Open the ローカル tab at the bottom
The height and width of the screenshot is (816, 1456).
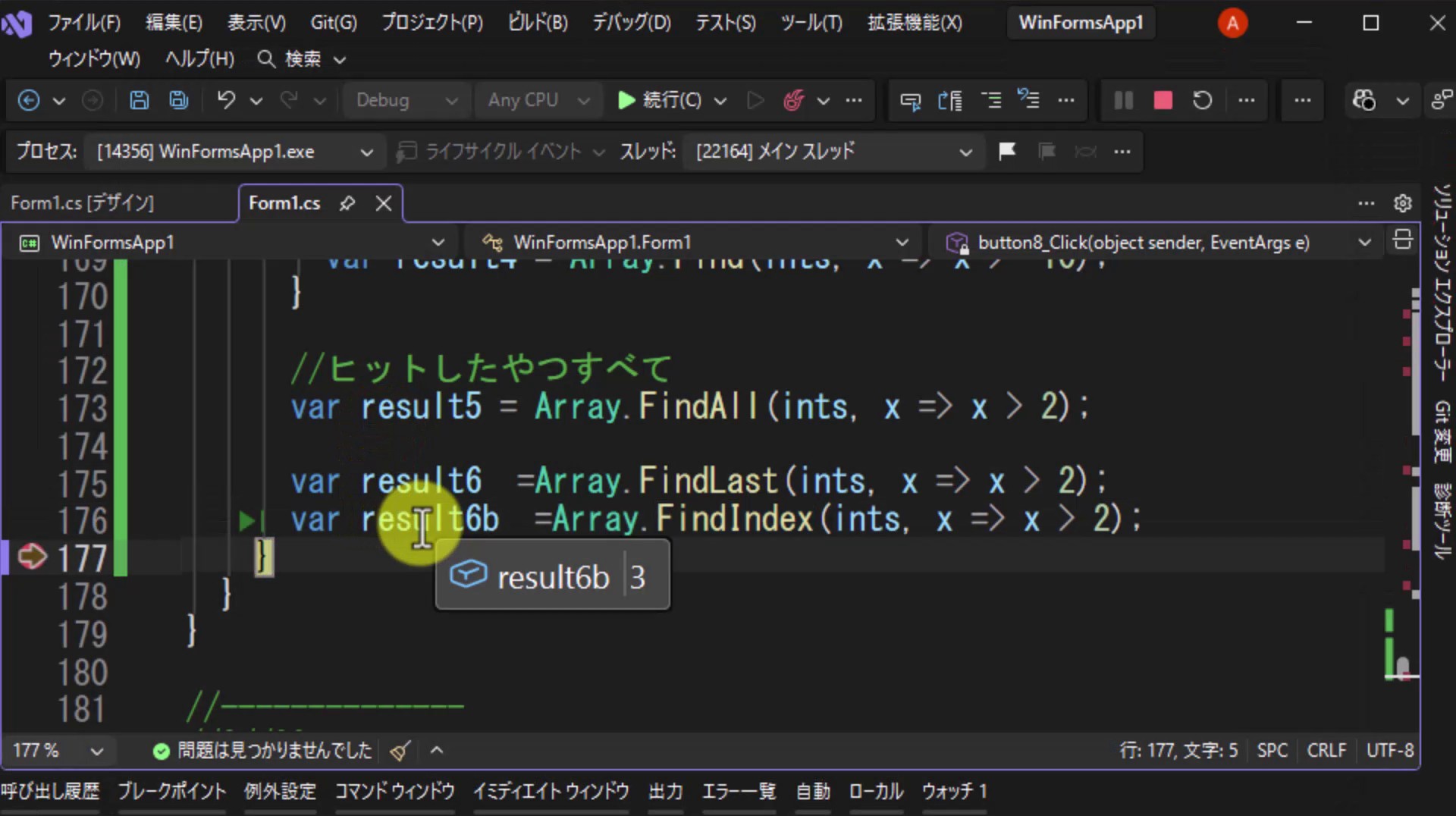(x=876, y=792)
